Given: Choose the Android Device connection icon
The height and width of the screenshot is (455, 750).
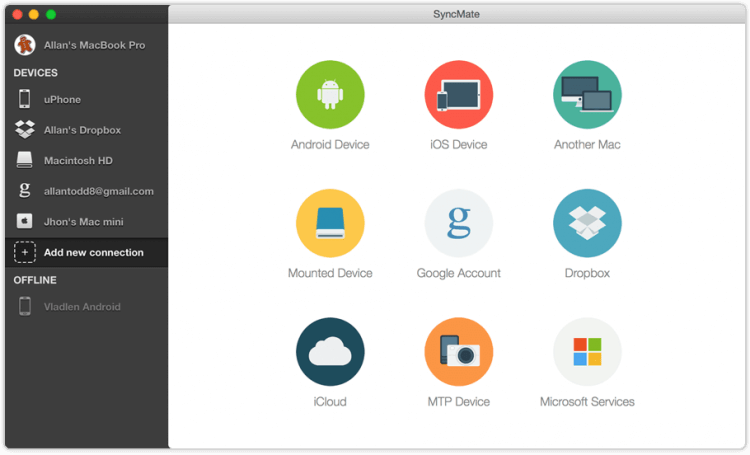Looking at the screenshot, I should 330,95.
